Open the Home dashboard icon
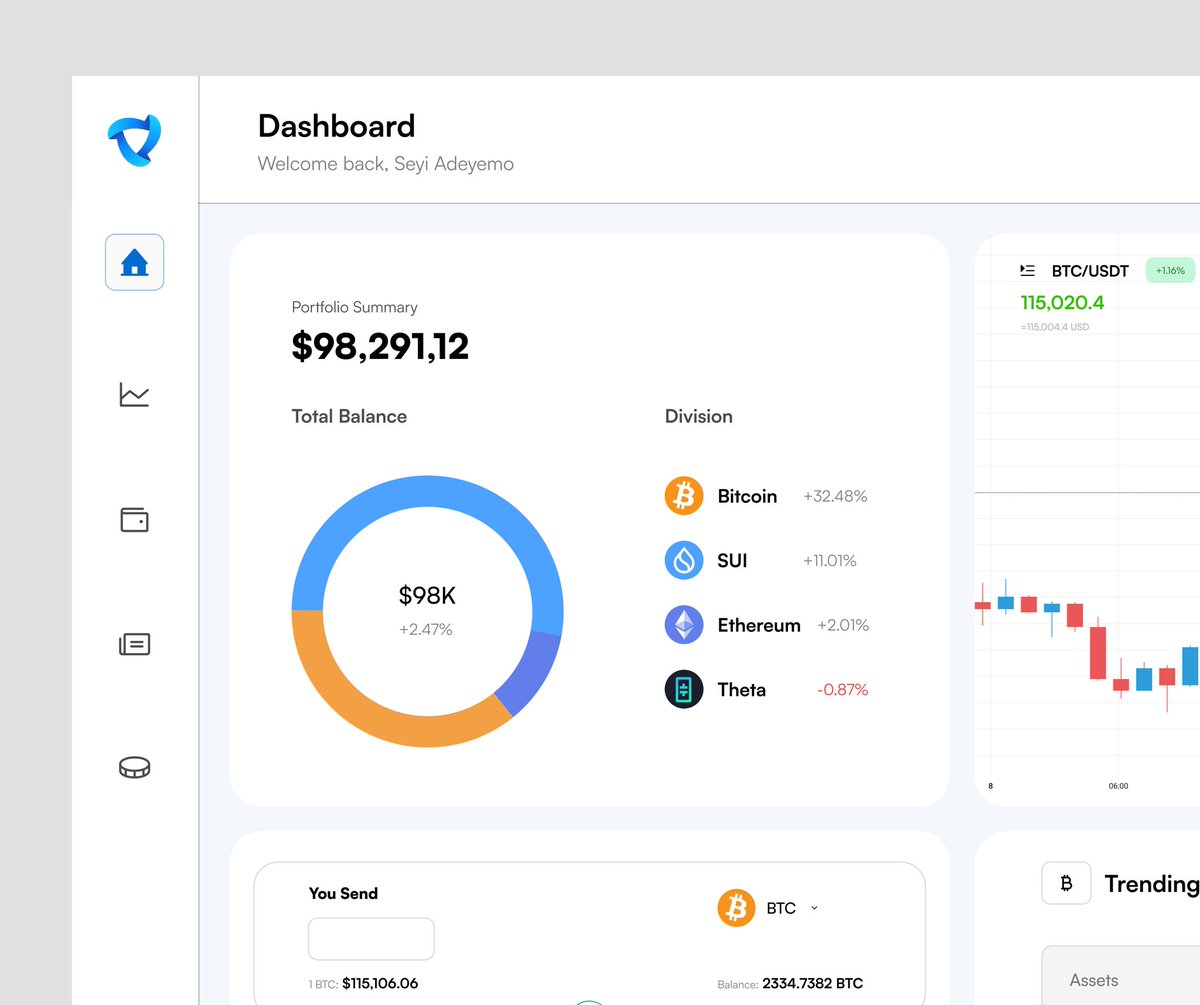 pos(134,262)
